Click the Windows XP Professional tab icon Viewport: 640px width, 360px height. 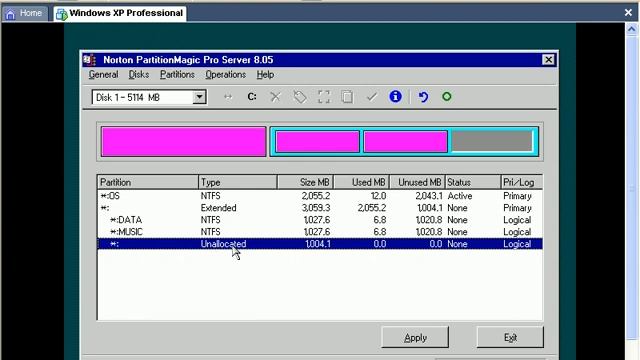[x=61, y=14]
